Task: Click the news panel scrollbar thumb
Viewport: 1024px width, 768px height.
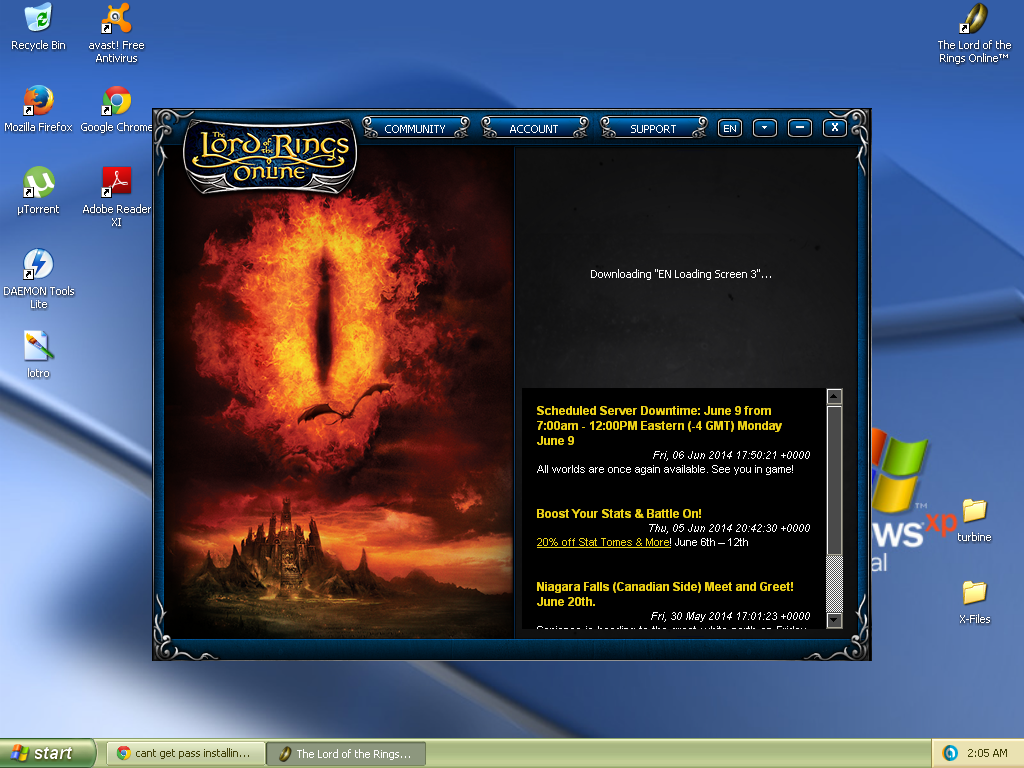Action: pos(834,481)
